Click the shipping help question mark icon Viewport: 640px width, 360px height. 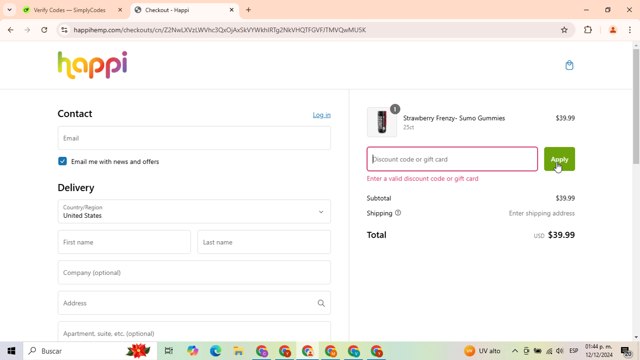(398, 213)
